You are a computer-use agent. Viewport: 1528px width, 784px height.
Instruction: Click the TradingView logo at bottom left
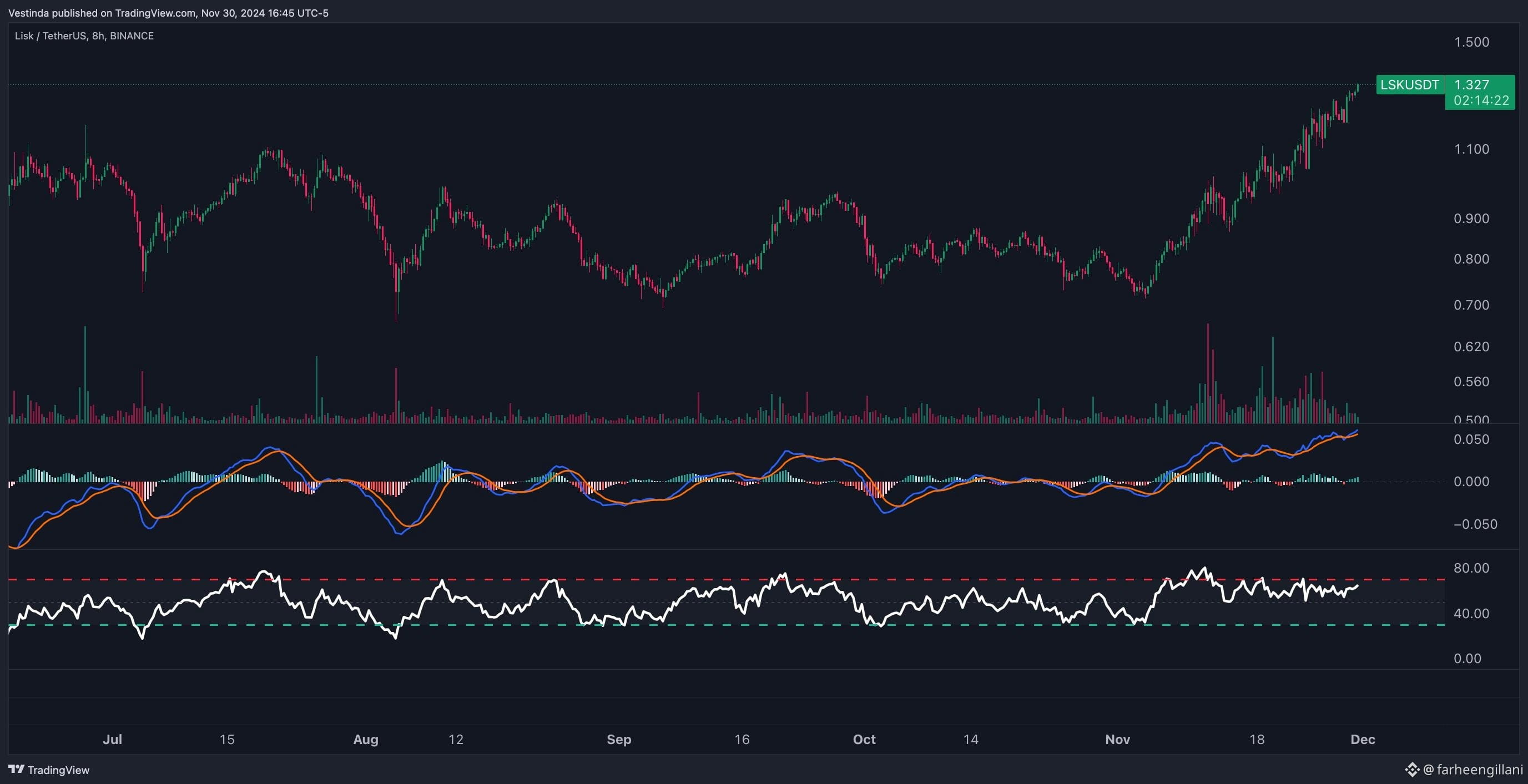point(49,770)
